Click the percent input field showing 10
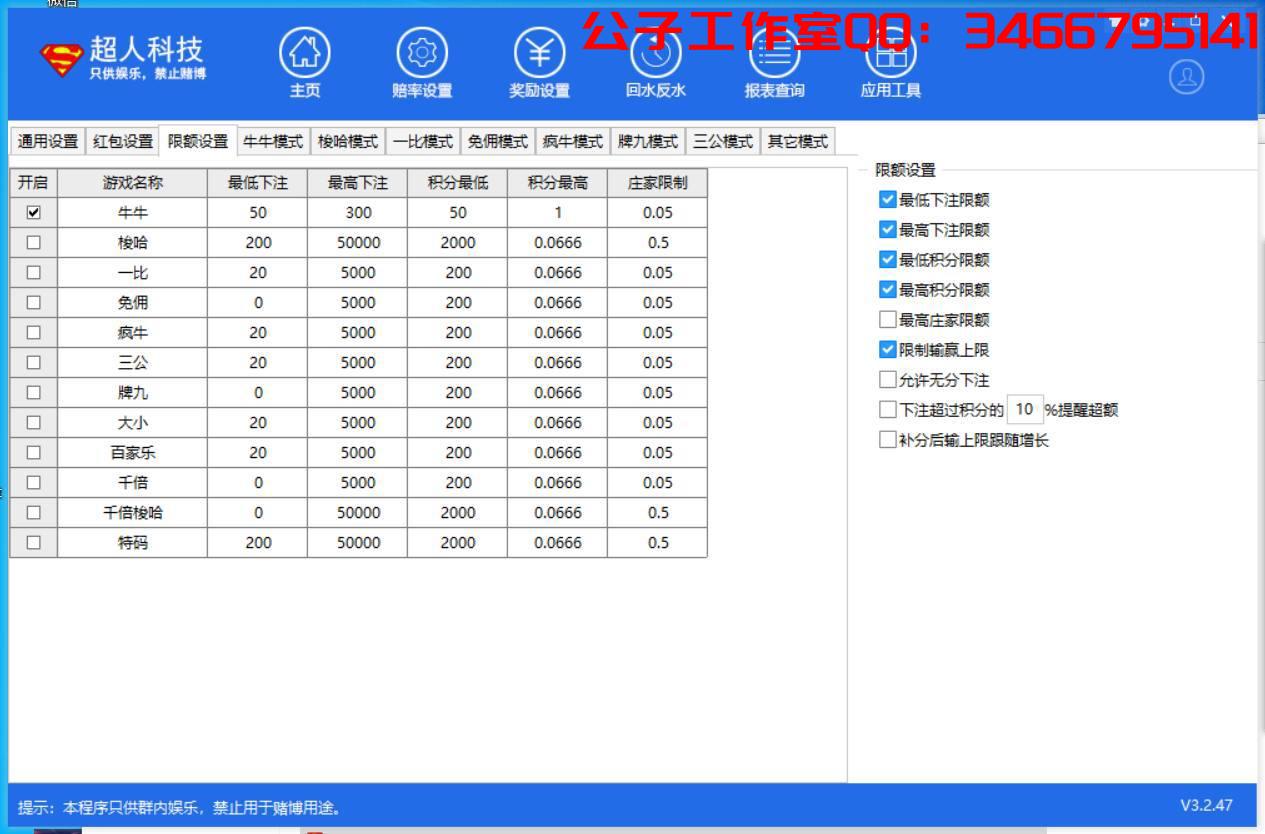Screen dimensions: 1265x834 (1024, 409)
